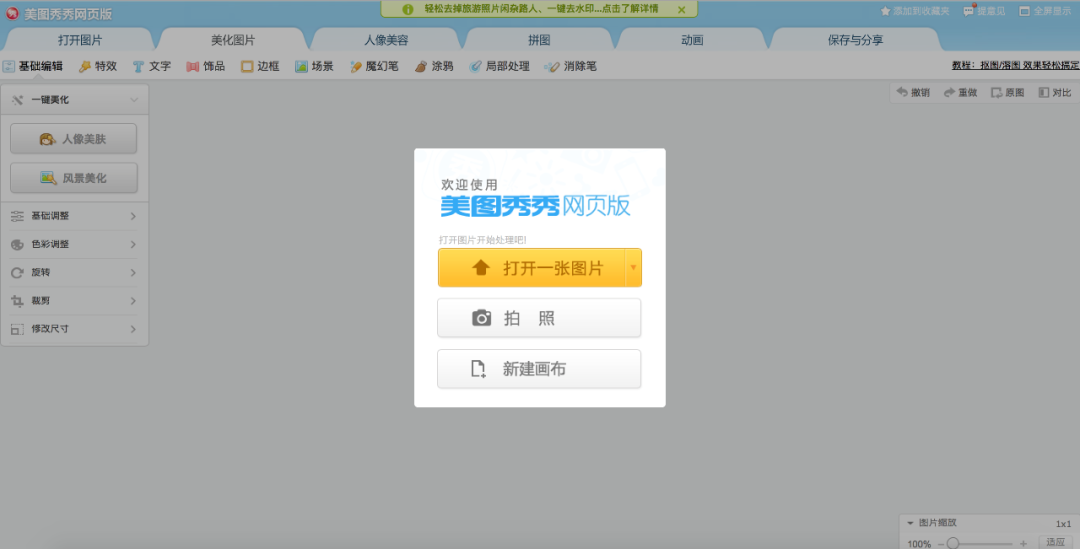Click the 提意见 feedback link
1080x549 pixels.
click(984, 11)
